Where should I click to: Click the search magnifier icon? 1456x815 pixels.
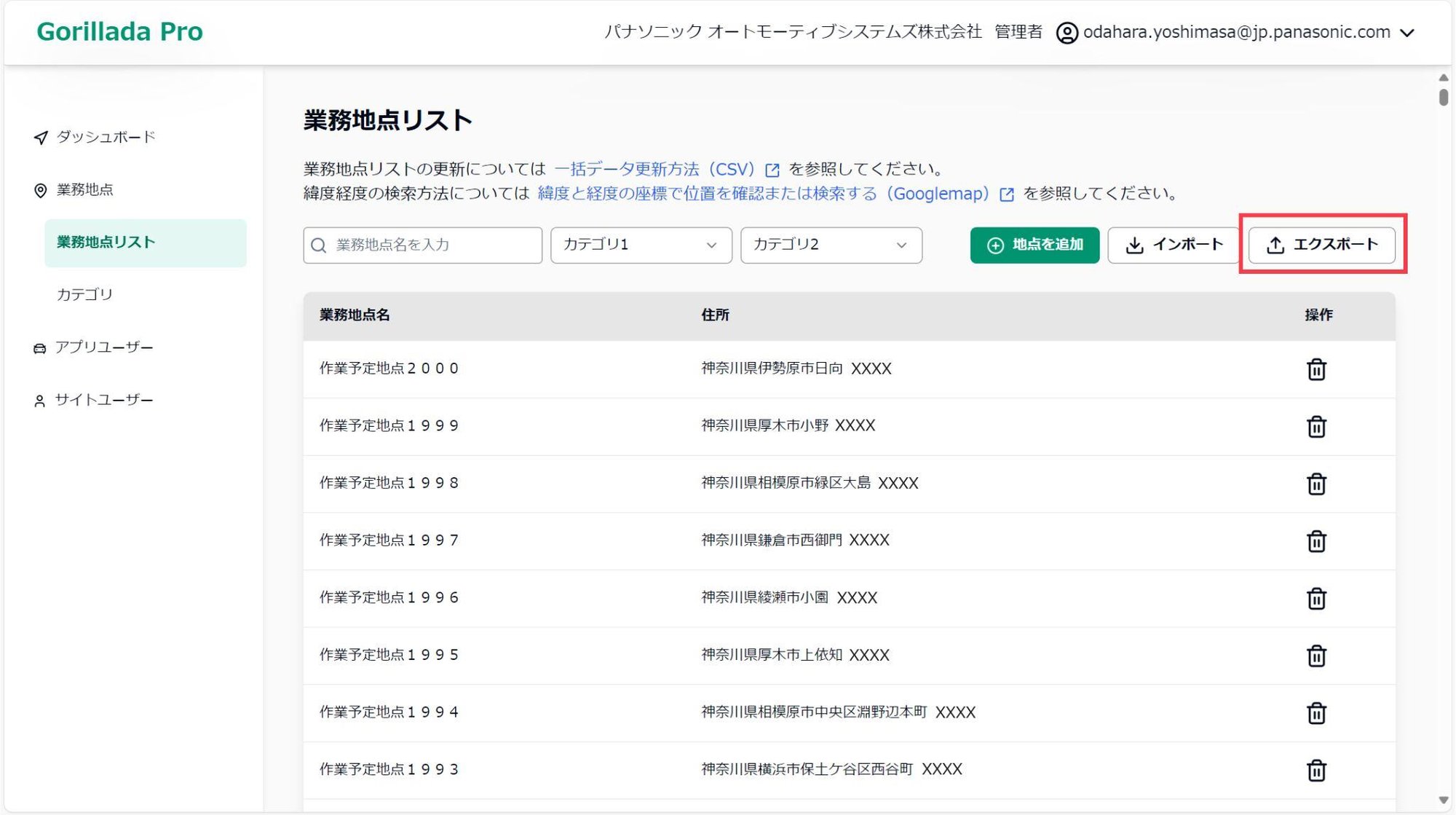pos(319,245)
